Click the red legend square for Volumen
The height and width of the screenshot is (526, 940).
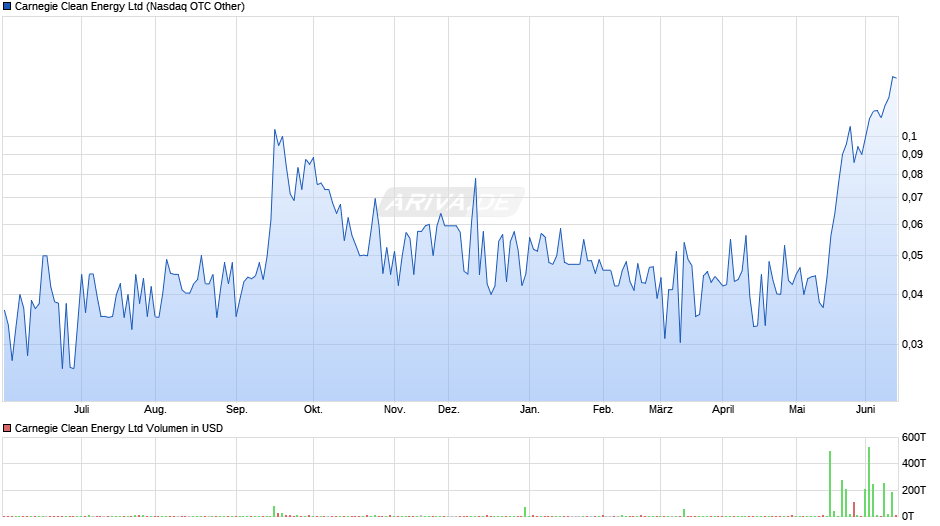click(7, 428)
